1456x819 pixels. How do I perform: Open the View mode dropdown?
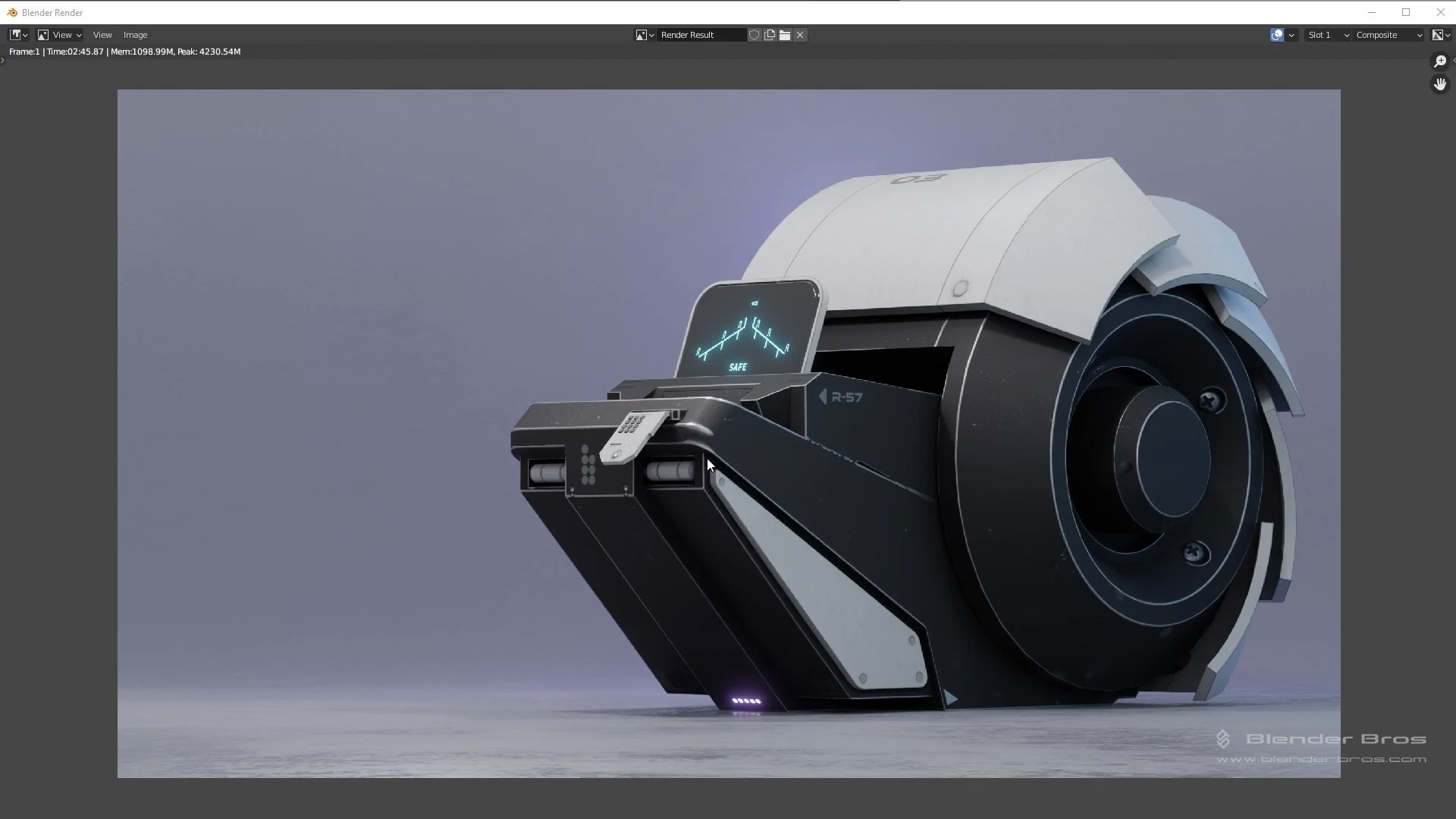[60, 35]
